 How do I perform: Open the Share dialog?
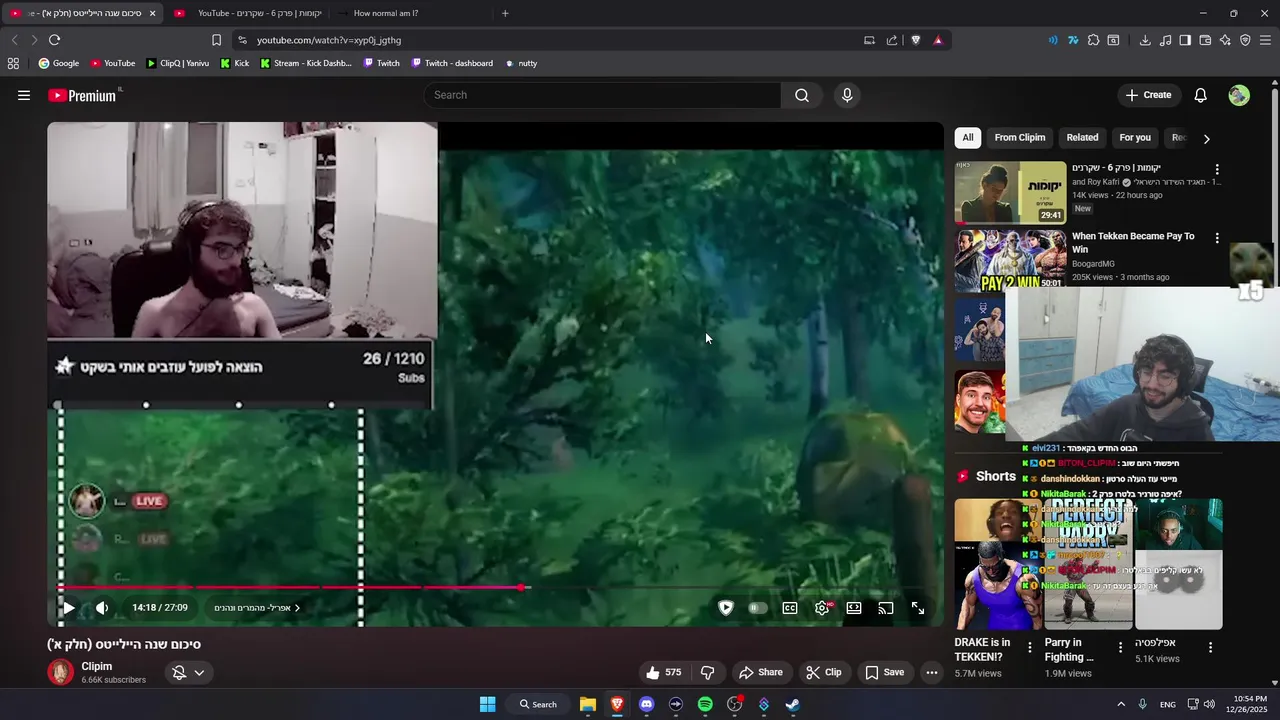pyautogui.click(x=760, y=672)
